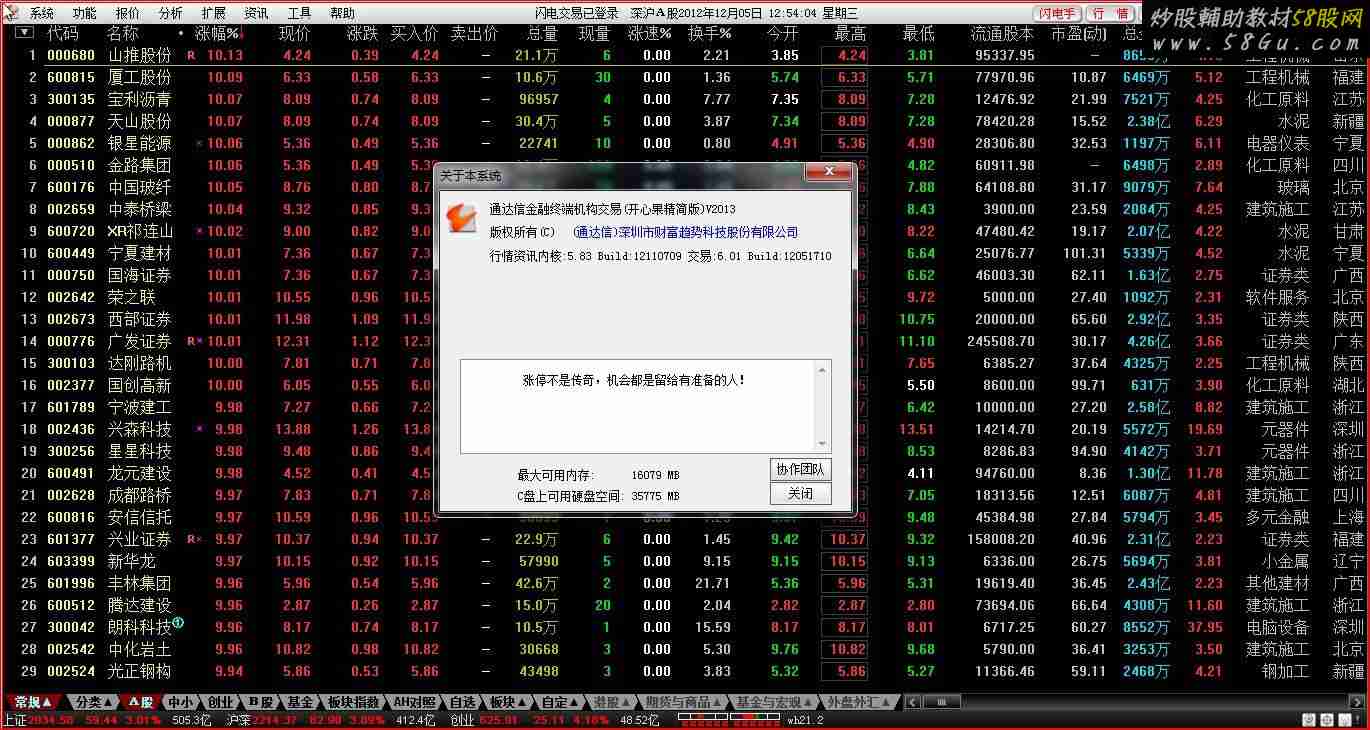
Task: Close the 关于本系统 dialog with its X button
Action: (x=828, y=174)
